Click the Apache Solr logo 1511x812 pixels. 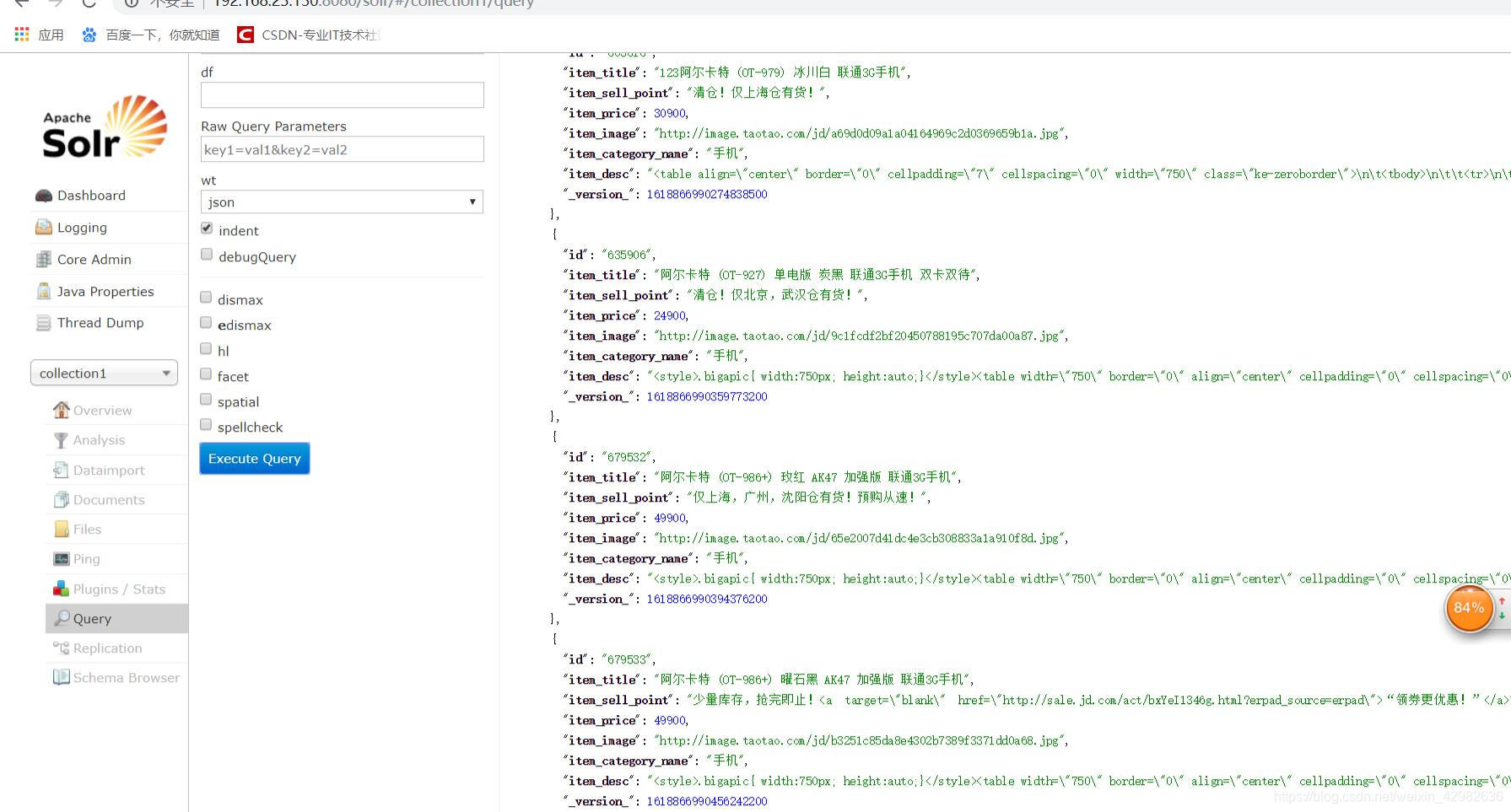click(105, 127)
